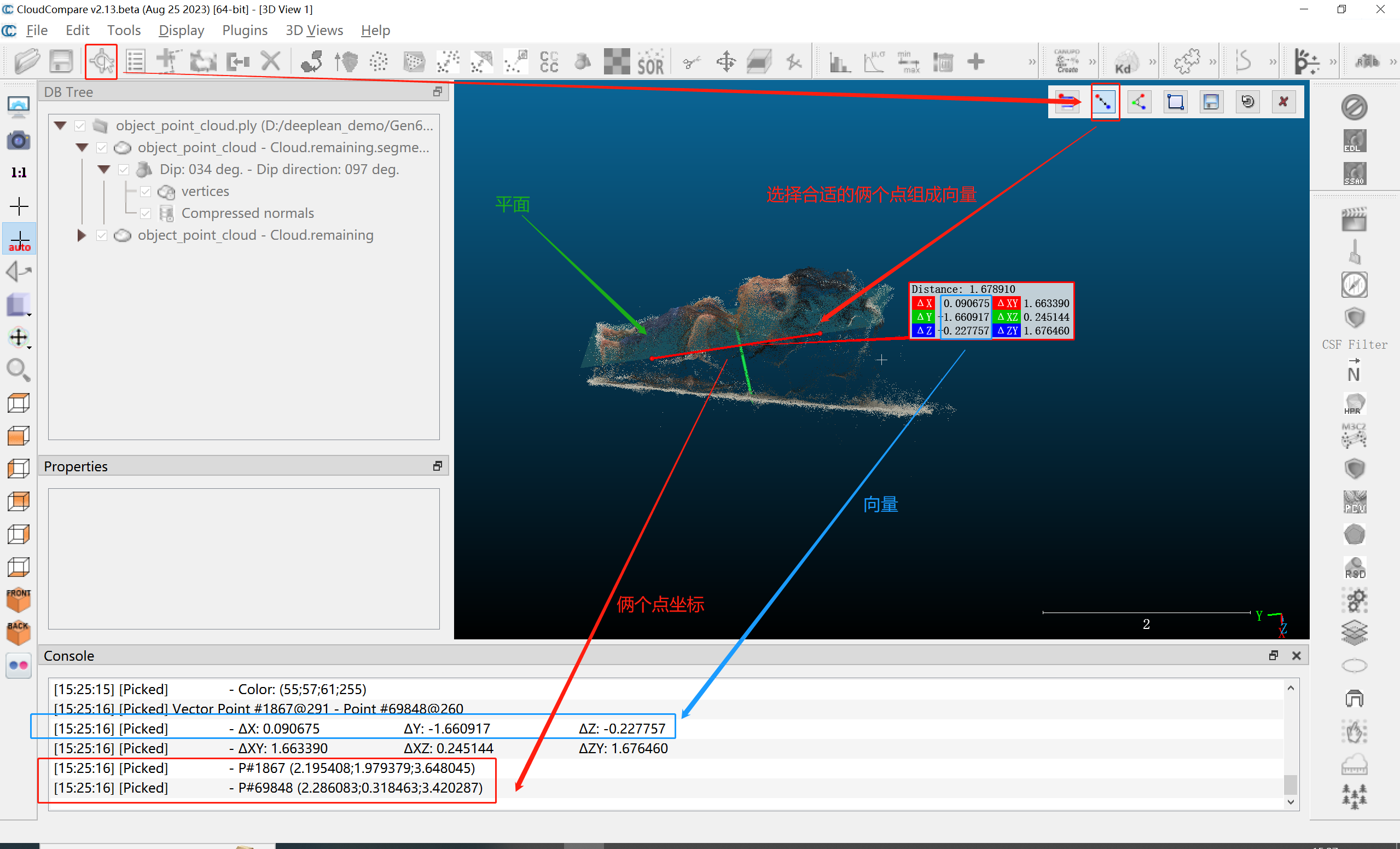Select the two-point distance picking mode

pos(1104,102)
